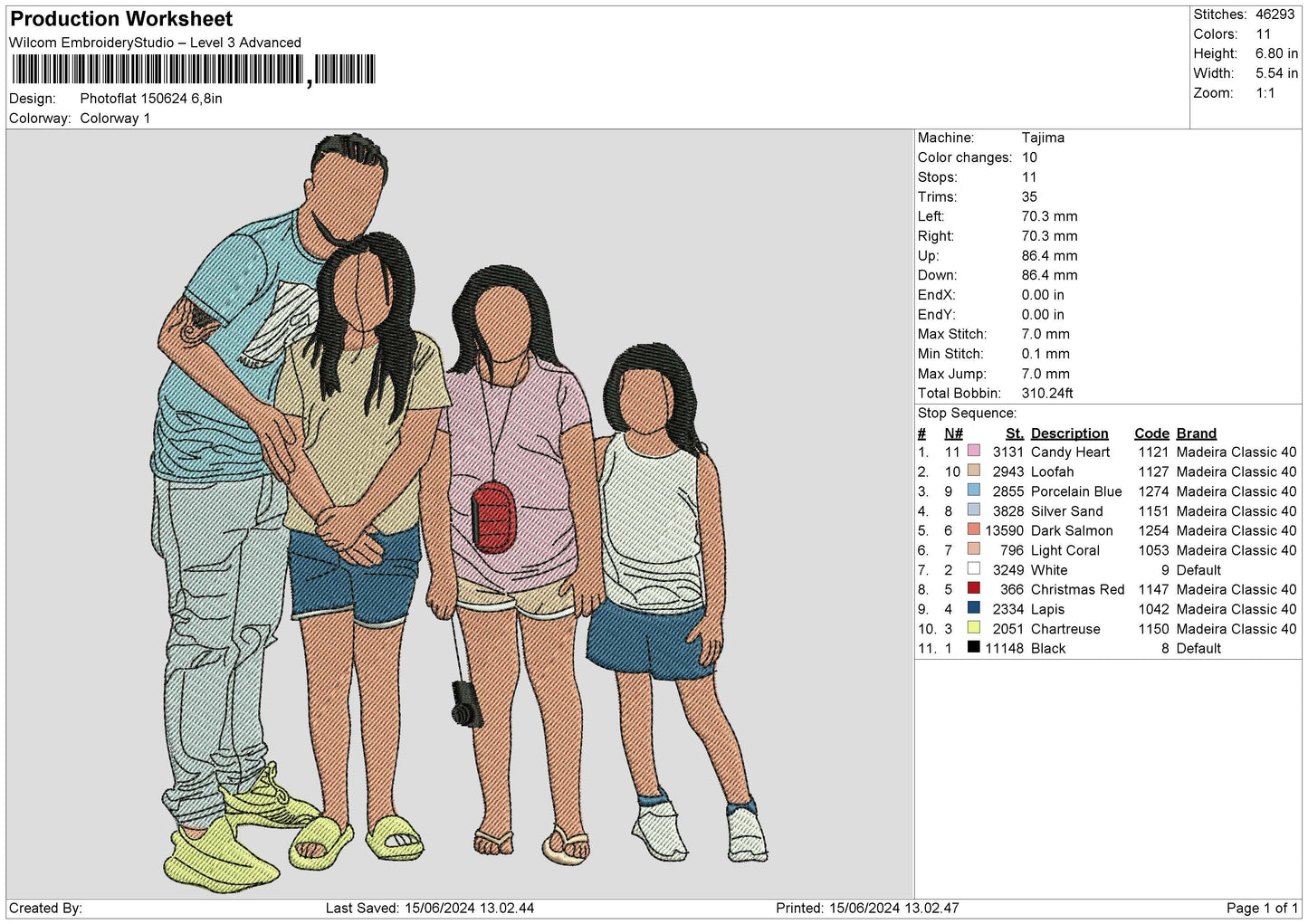Viewport: 1308px width, 924px height.
Task: Click 'Default' brand in the White row
Action: coord(1198,570)
